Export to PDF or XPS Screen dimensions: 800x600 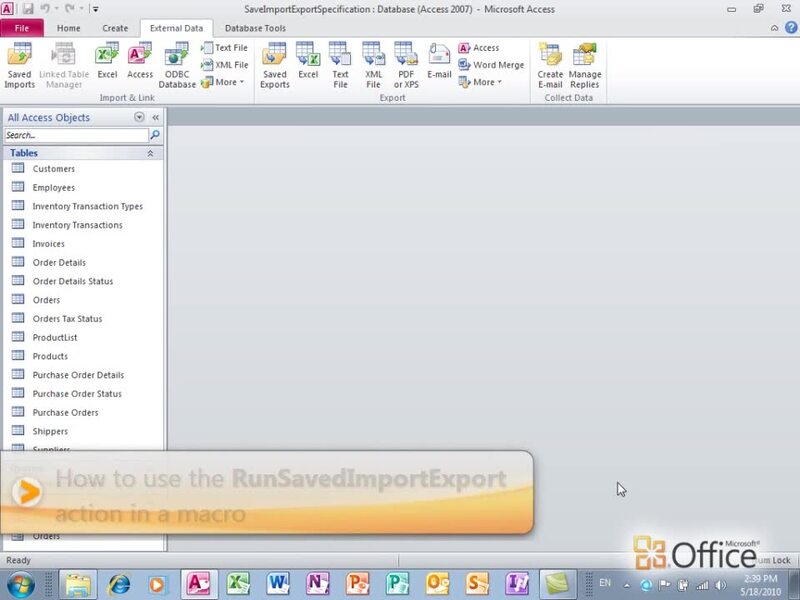click(x=405, y=65)
